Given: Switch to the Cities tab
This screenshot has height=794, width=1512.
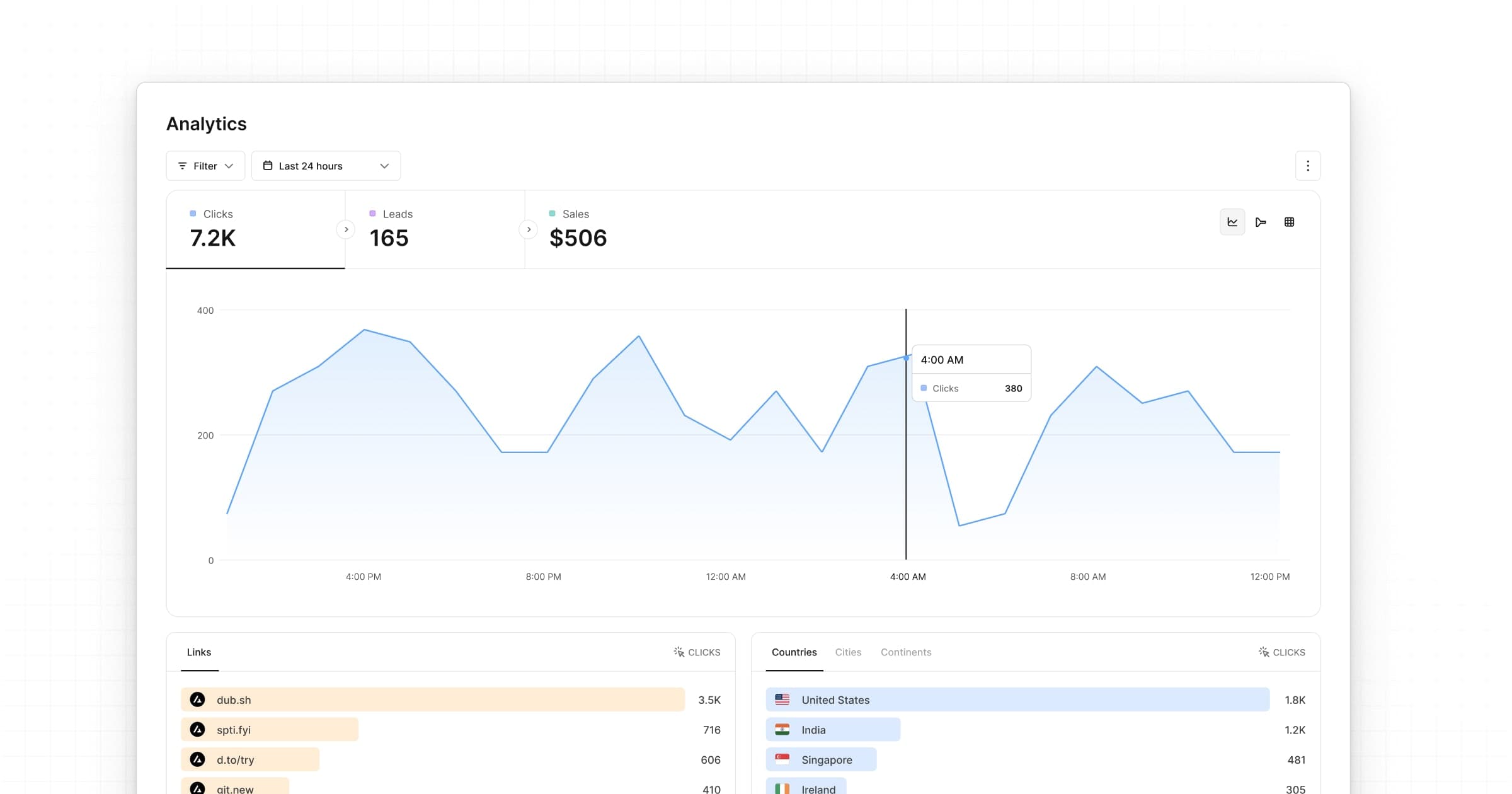Looking at the screenshot, I should tap(848, 652).
